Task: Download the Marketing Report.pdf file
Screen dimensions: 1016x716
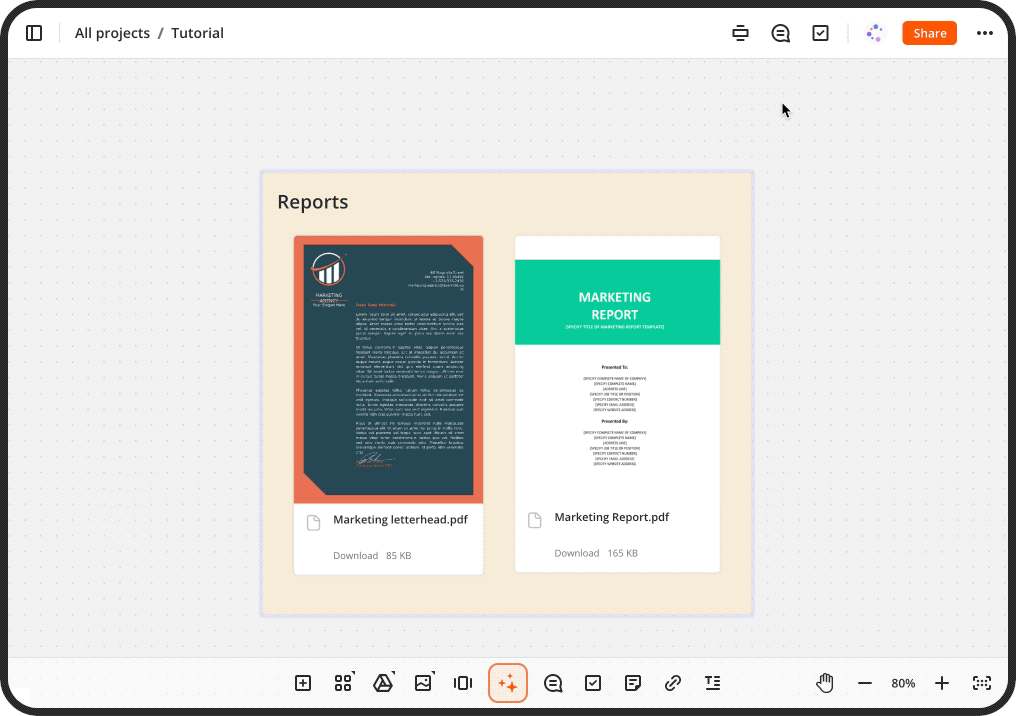Action: click(x=577, y=553)
